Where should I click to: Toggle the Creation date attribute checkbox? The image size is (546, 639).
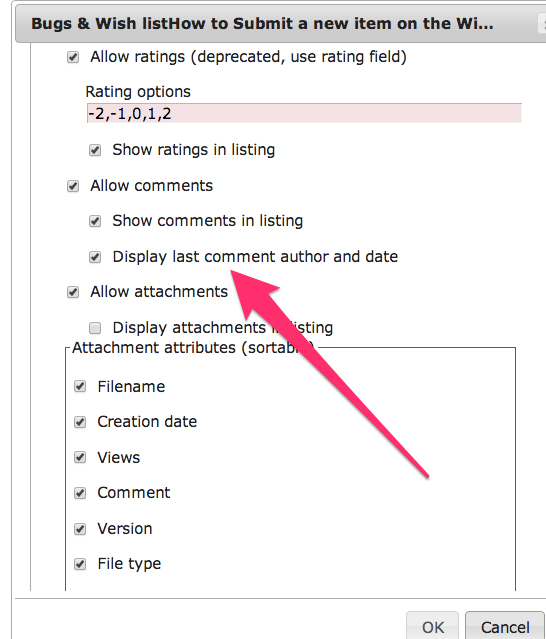pos(80,422)
